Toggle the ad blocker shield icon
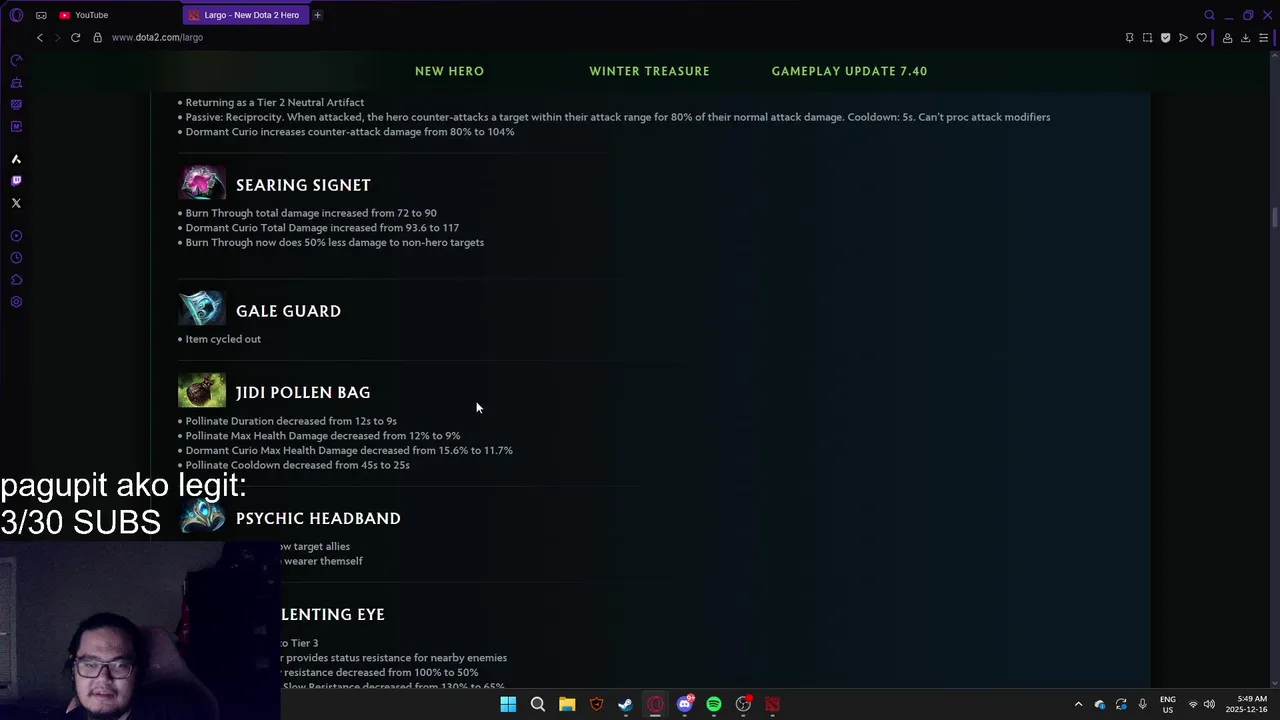The height and width of the screenshot is (720, 1280). (1165, 38)
